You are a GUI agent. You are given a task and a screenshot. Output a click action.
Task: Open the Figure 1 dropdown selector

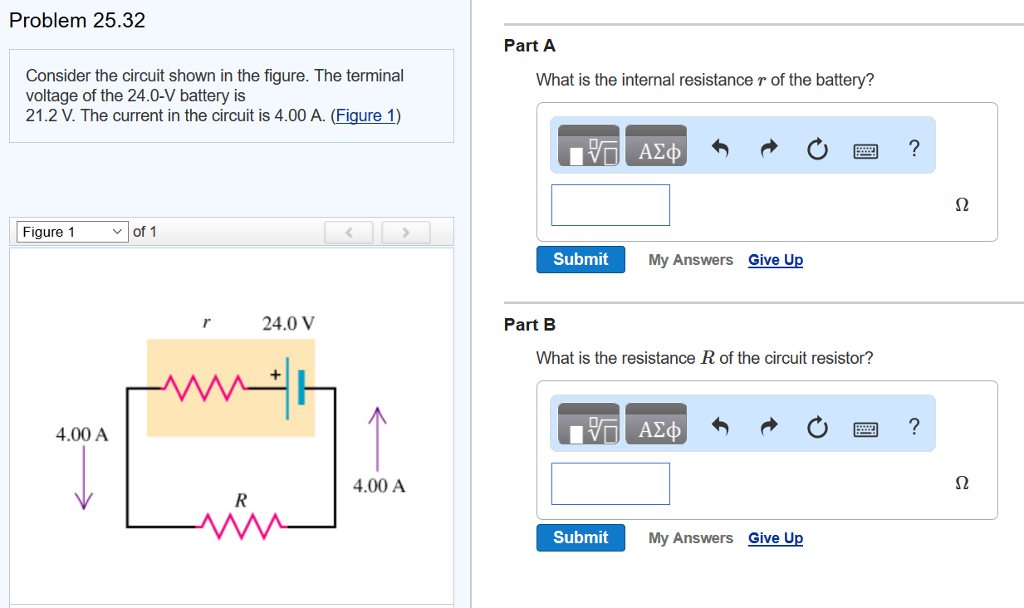[x=68, y=231]
